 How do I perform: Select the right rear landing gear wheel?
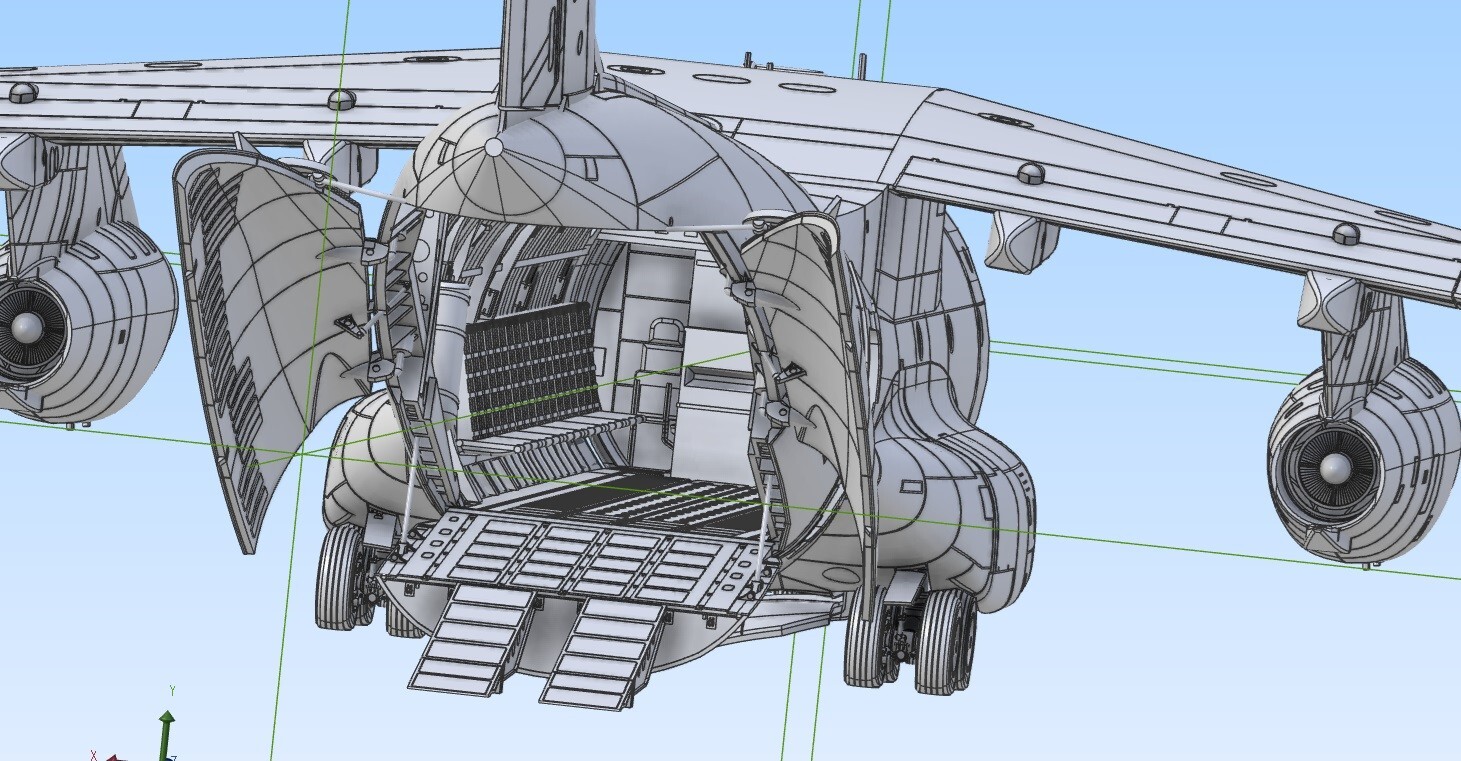(x=945, y=640)
